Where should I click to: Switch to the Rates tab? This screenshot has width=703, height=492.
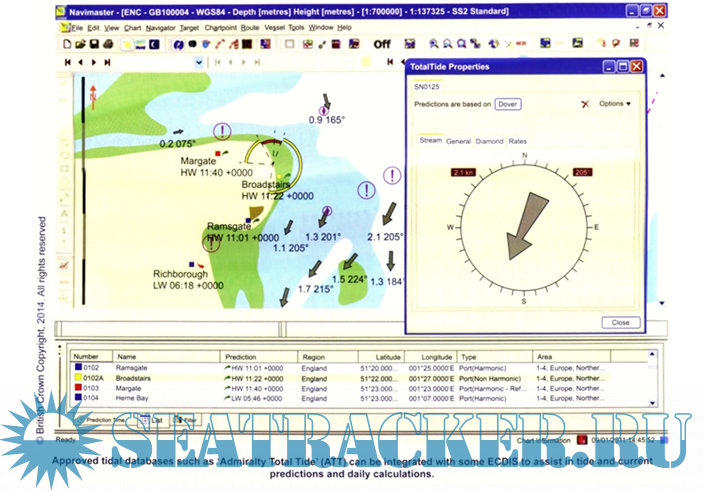coord(517,142)
